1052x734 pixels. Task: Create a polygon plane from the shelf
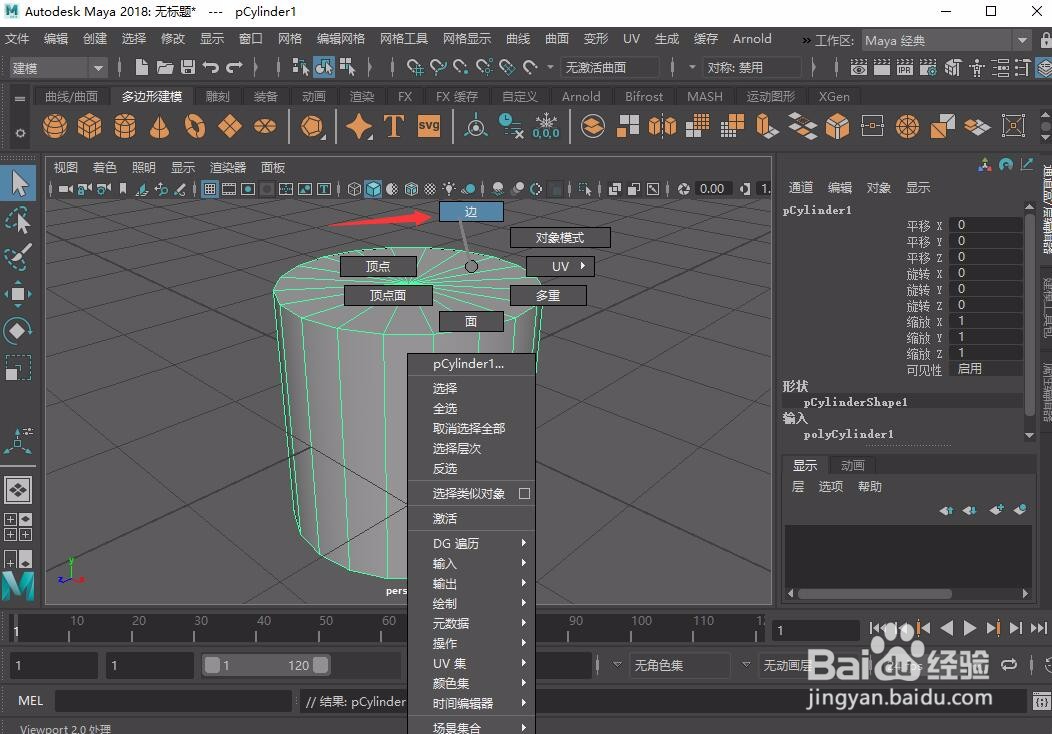[x=230, y=126]
